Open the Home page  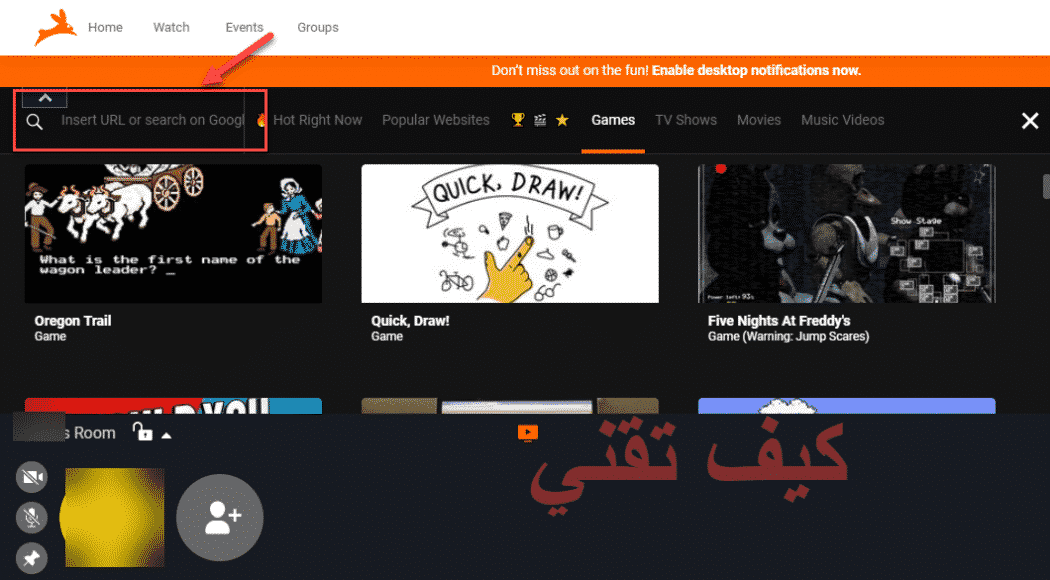(x=105, y=27)
